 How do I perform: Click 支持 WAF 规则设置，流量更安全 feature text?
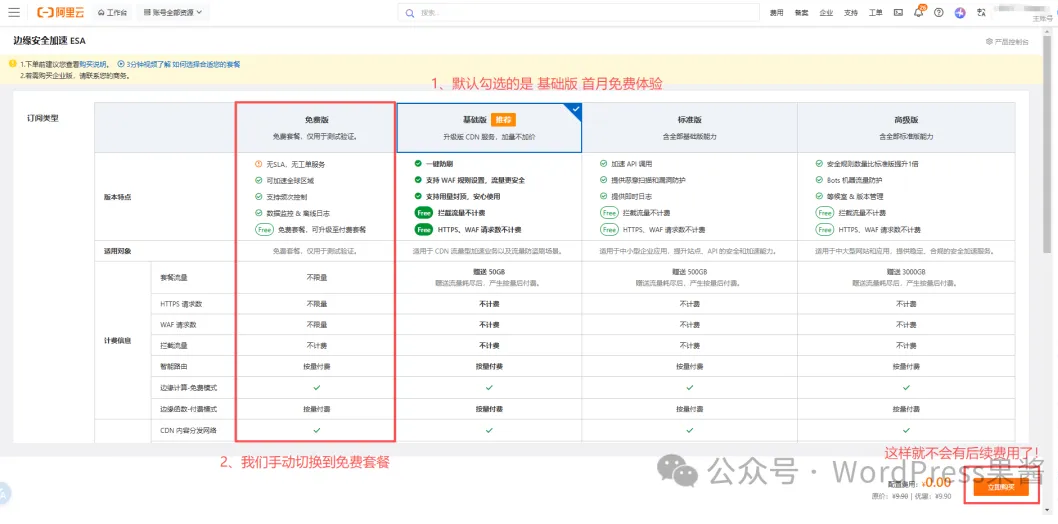click(x=475, y=180)
